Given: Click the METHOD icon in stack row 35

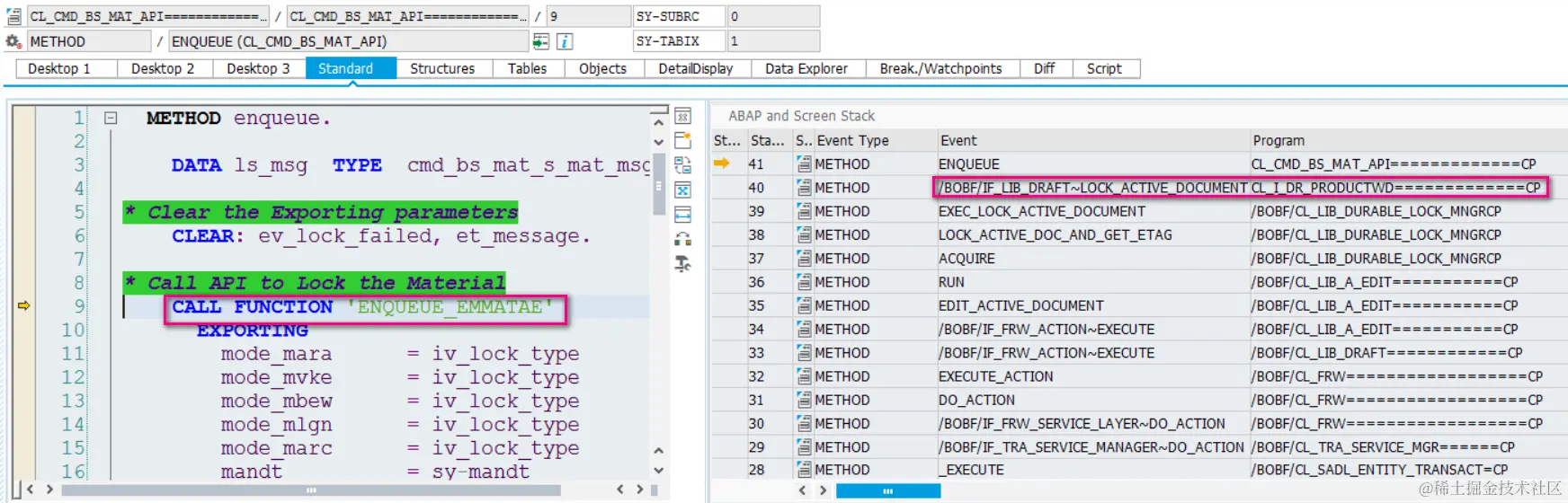Looking at the screenshot, I should [804, 305].
